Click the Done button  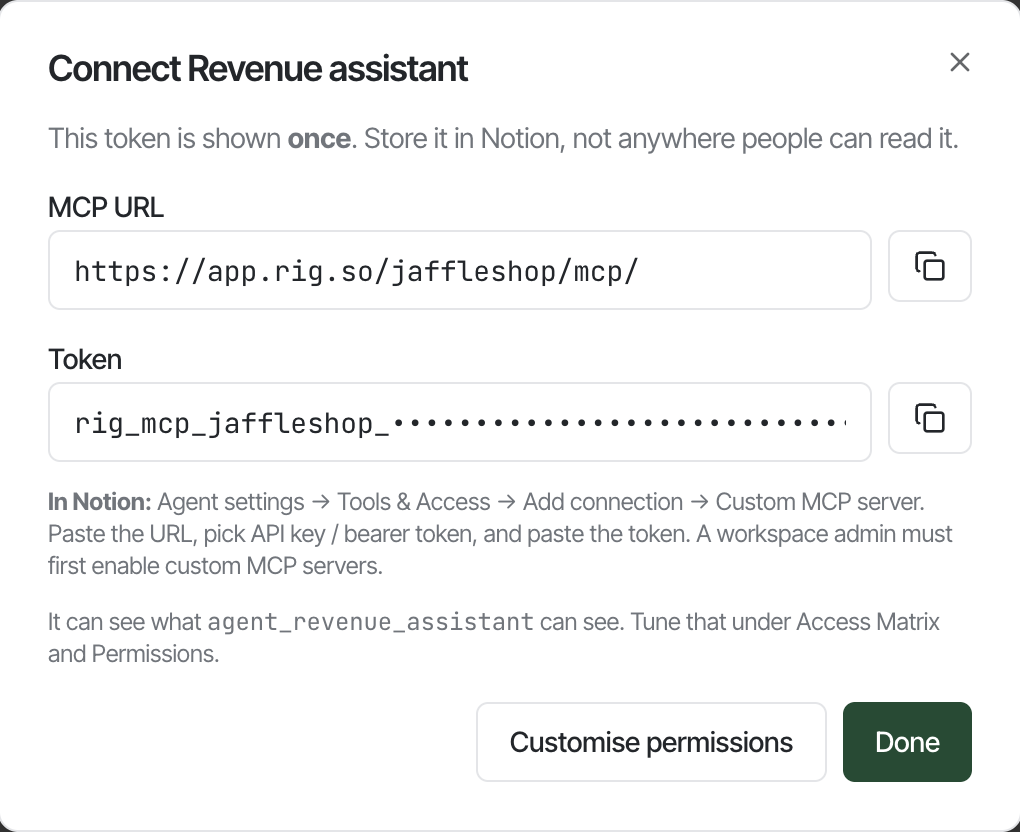(907, 742)
